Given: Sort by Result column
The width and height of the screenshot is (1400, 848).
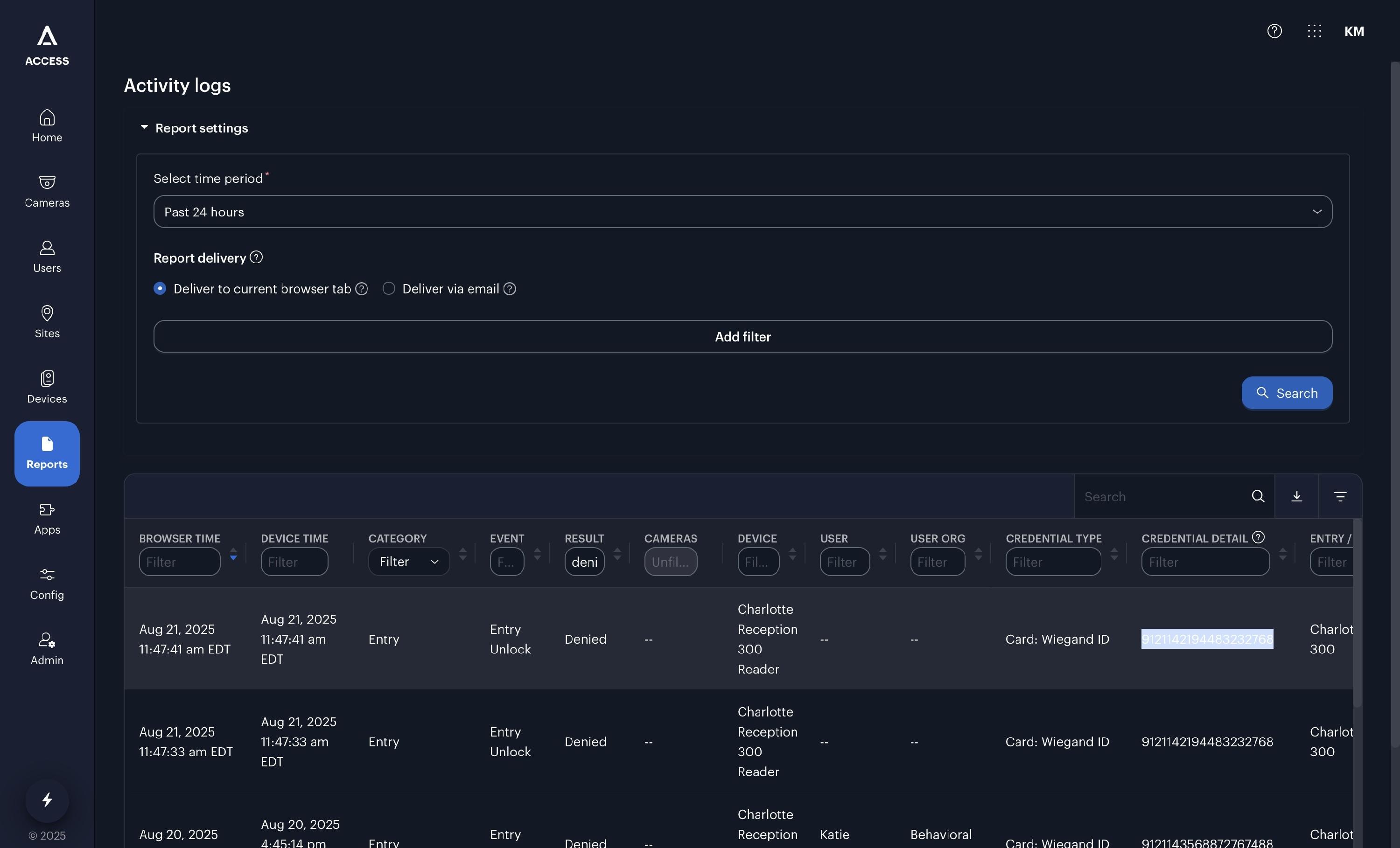Looking at the screenshot, I should point(617,554).
